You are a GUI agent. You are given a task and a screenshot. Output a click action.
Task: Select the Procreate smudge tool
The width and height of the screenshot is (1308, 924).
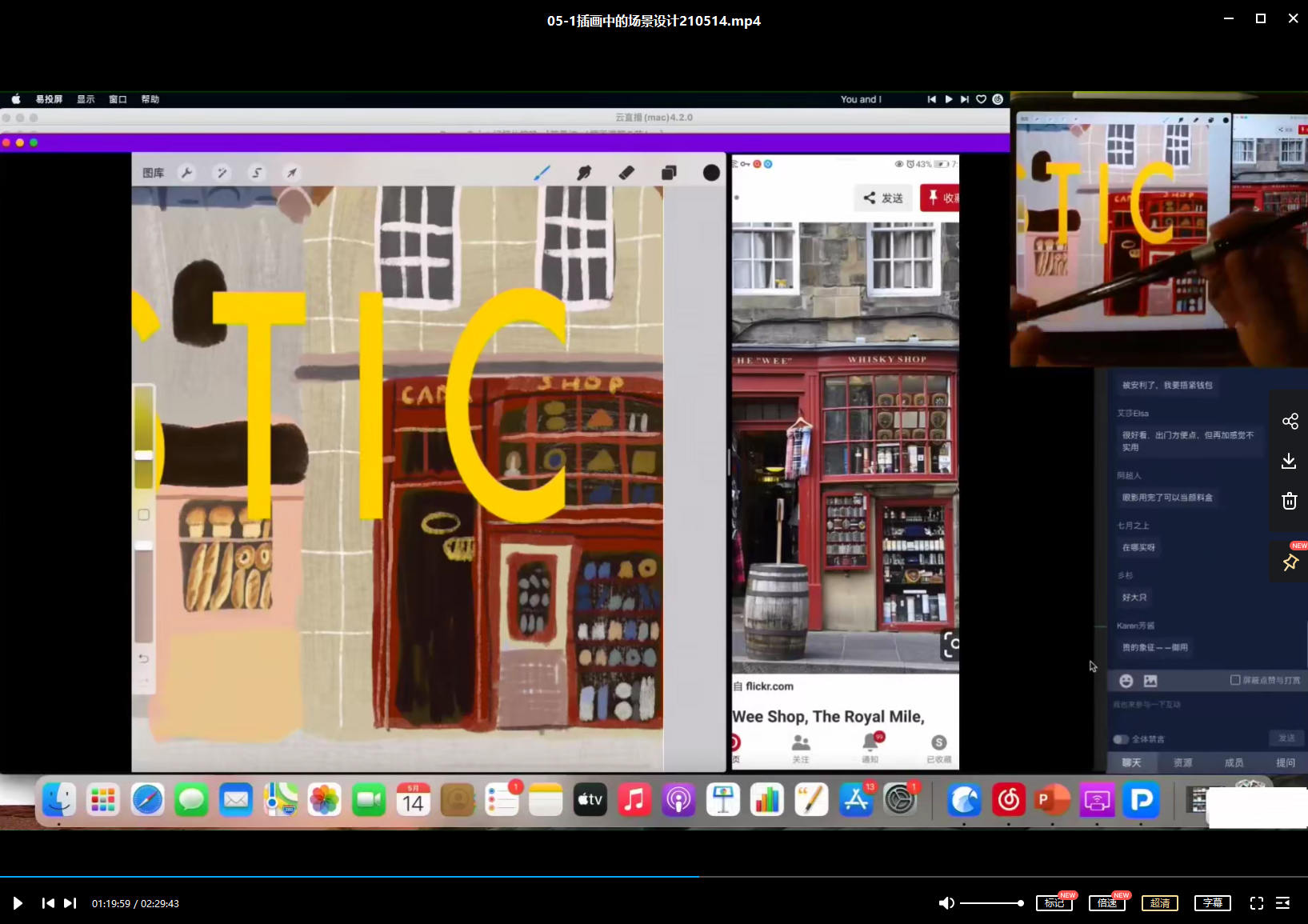[585, 173]
